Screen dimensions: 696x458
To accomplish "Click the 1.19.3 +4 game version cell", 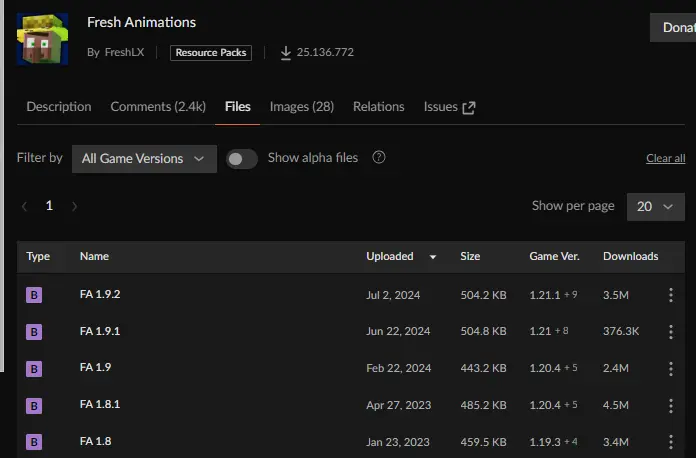I will [553, 442].
